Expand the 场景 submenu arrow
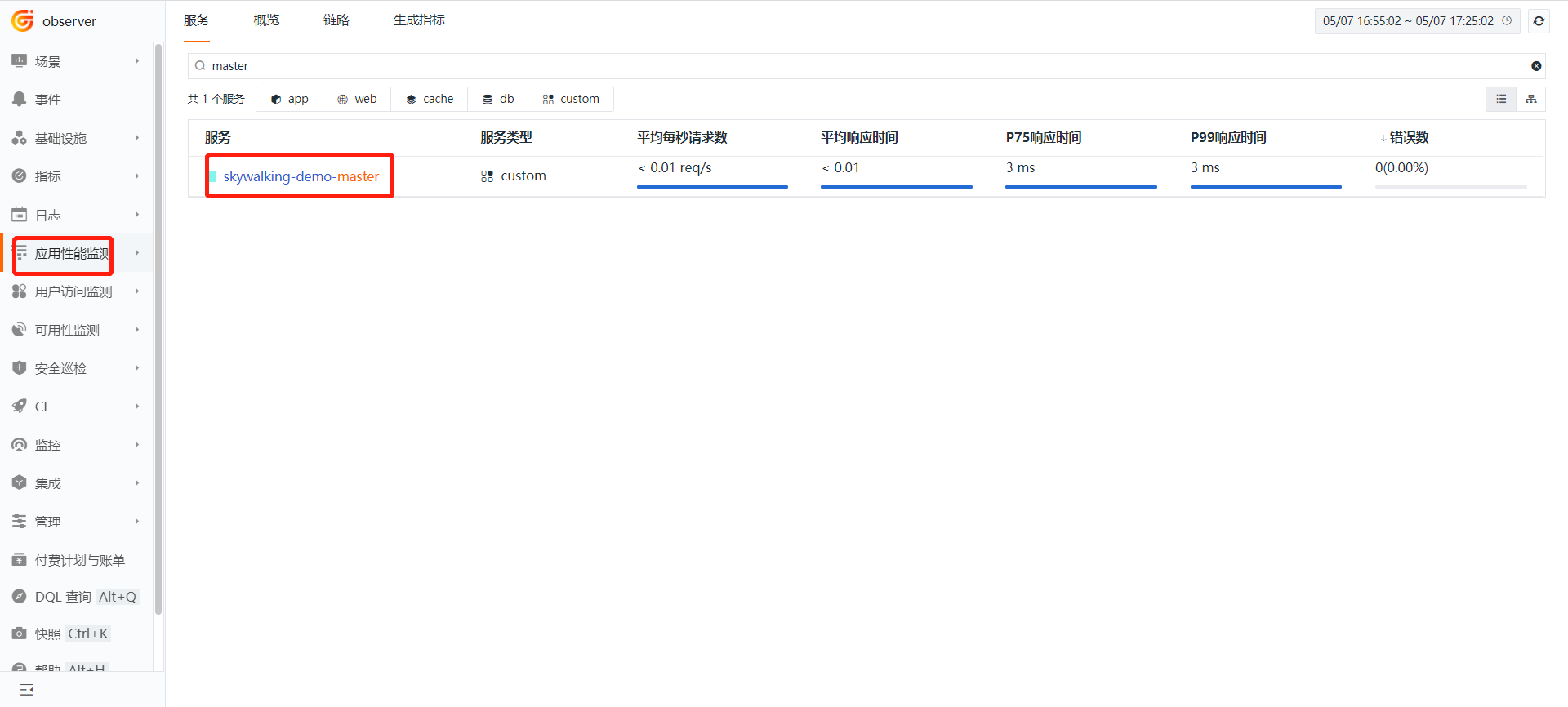1568x707 pixels. click(x=137, y=61)
